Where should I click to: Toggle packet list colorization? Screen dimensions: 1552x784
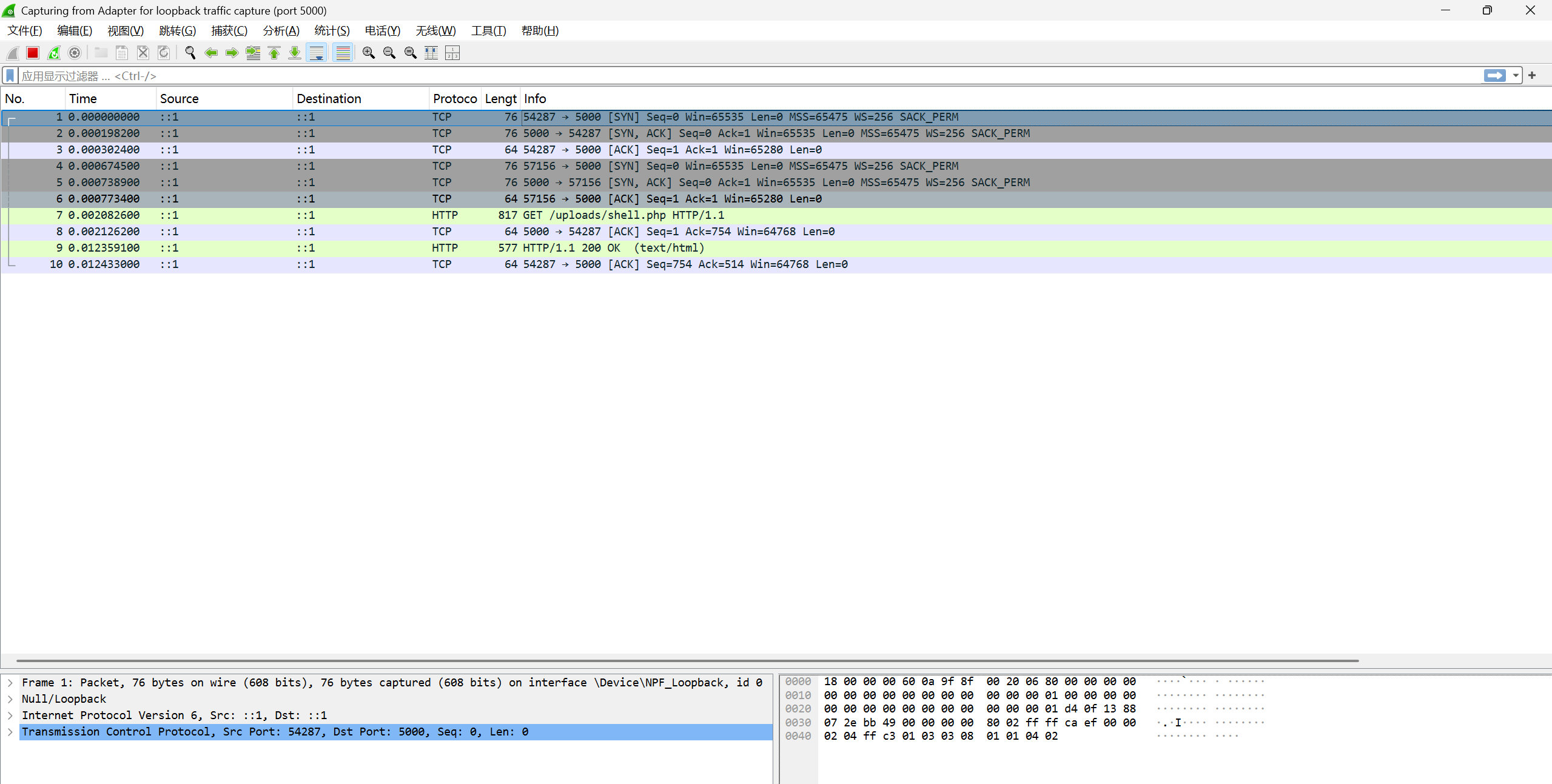click(x=343, y=53)
